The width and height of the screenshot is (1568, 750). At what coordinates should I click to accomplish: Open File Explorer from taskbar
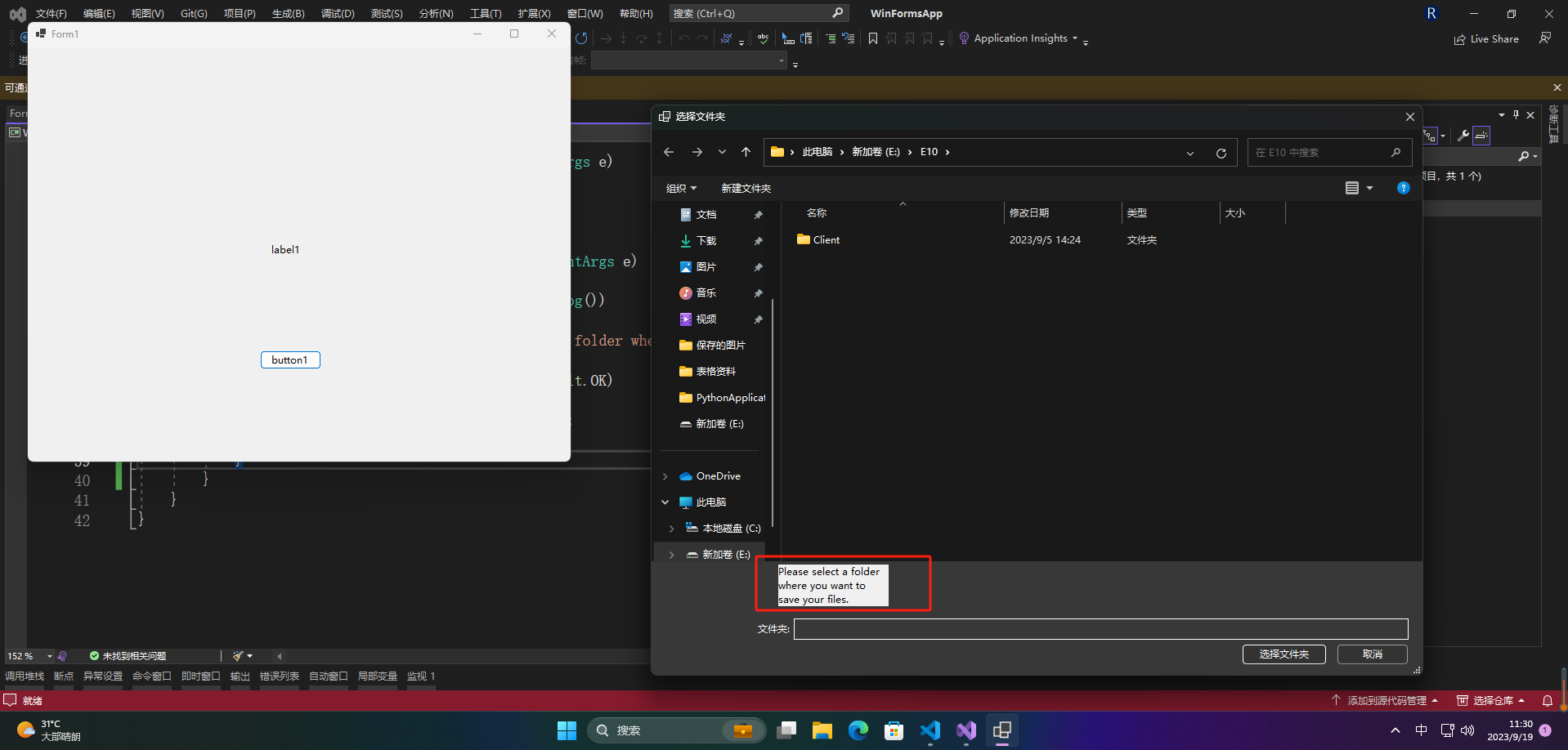822,730
